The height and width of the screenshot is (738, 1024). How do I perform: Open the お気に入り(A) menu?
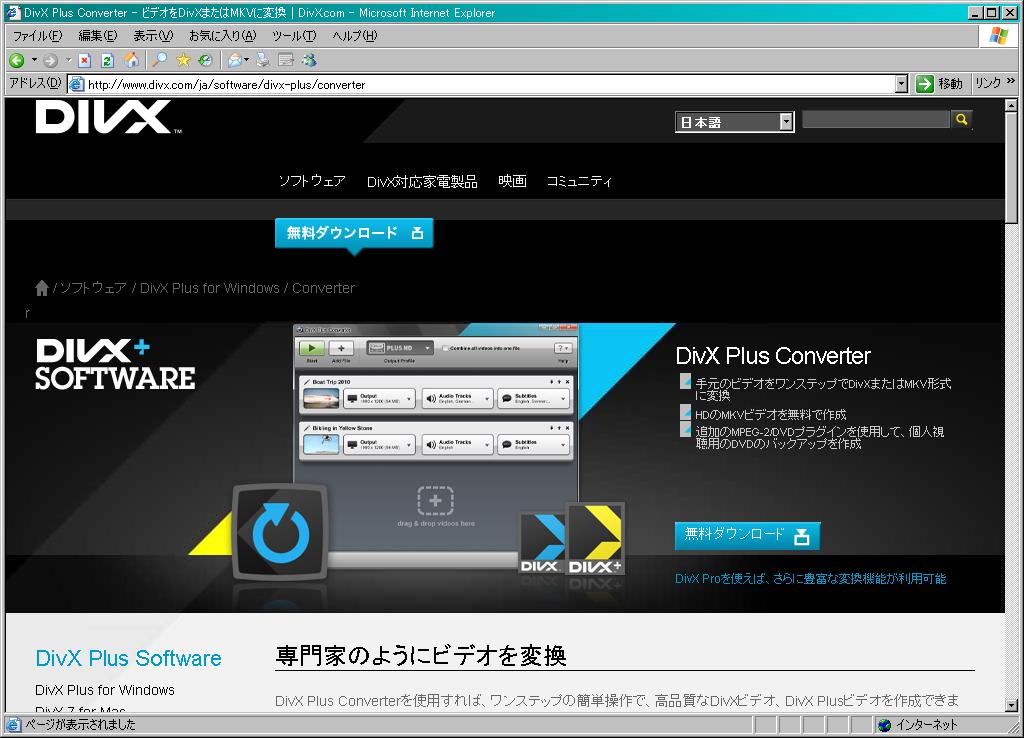[x=222, y=36]
